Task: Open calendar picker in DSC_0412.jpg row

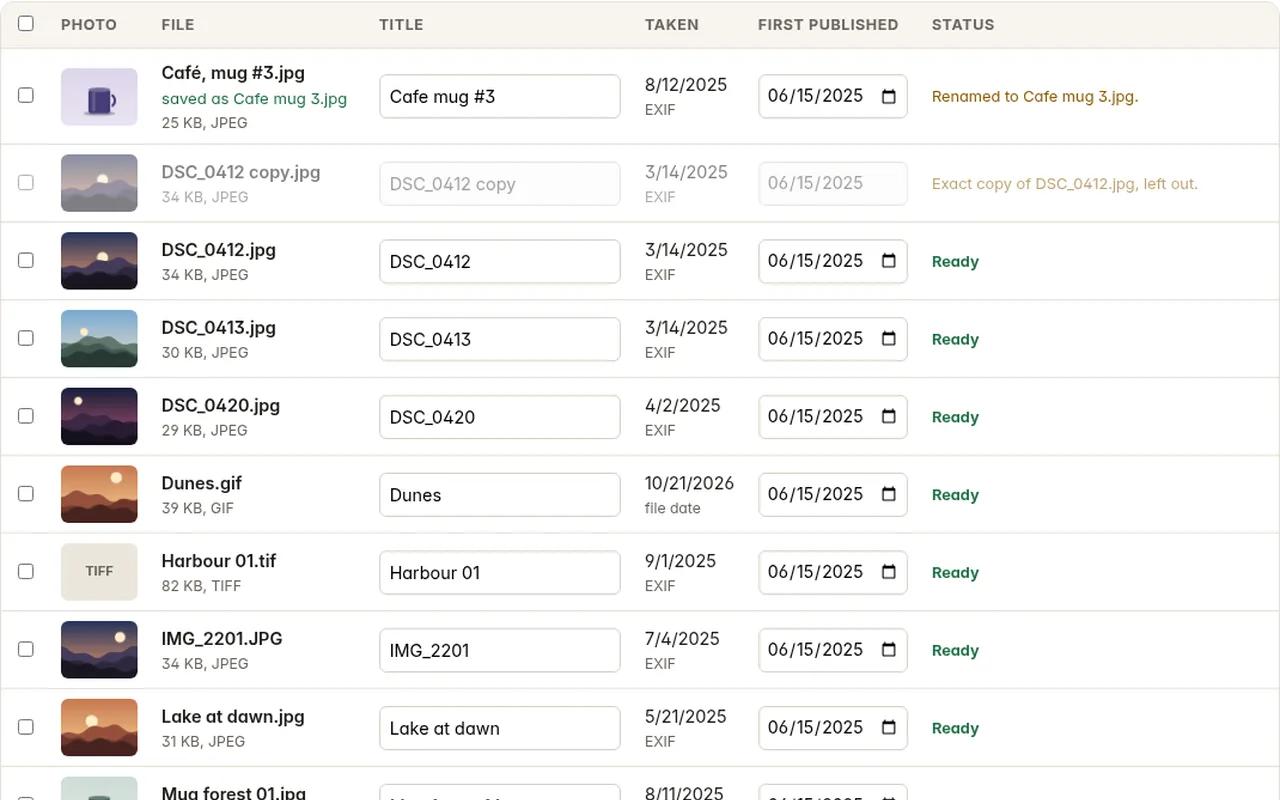Action: tap(888, 261)
